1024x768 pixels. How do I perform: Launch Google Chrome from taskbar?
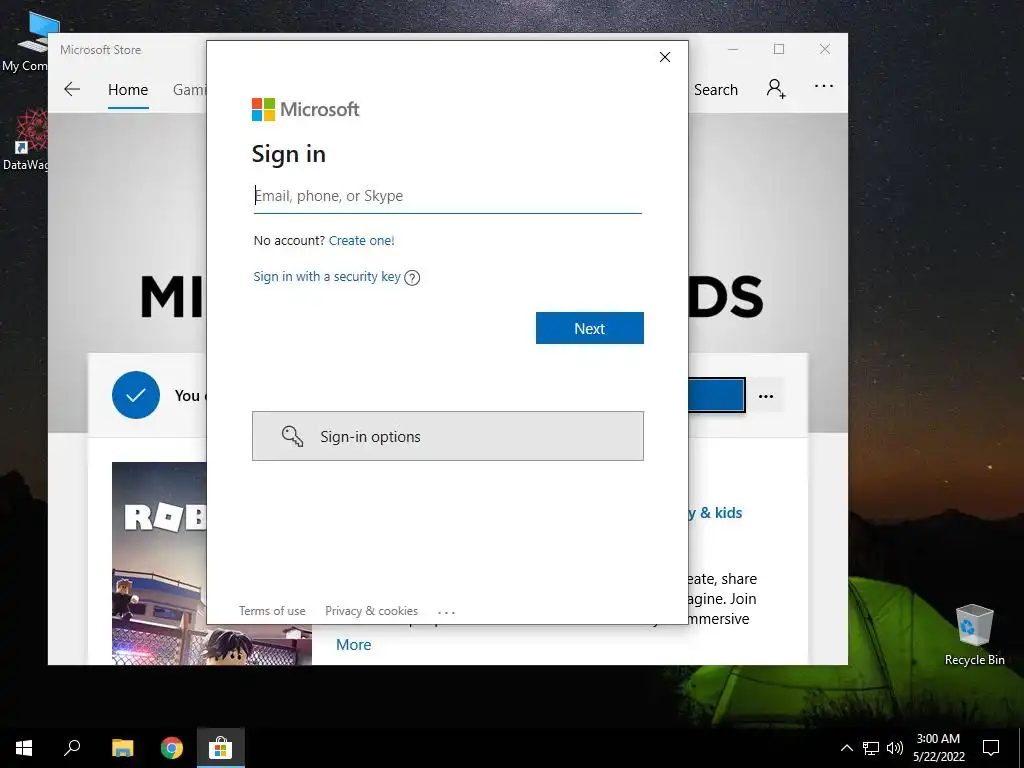[172, 748]
